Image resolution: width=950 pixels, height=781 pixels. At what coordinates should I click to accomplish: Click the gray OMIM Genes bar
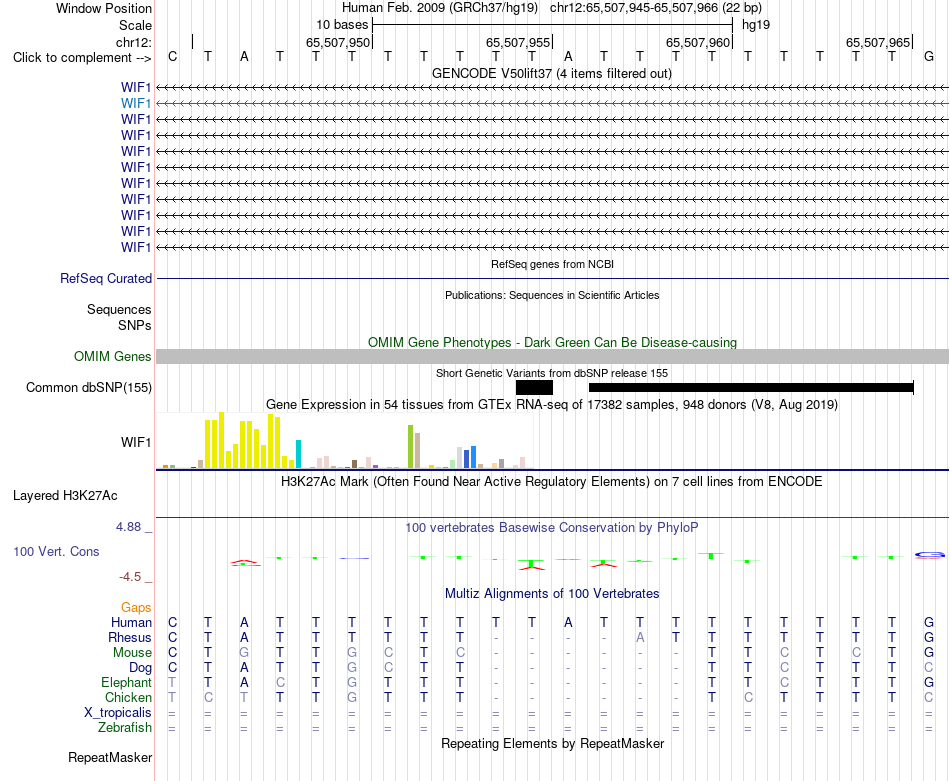click(x=552, y=356)
